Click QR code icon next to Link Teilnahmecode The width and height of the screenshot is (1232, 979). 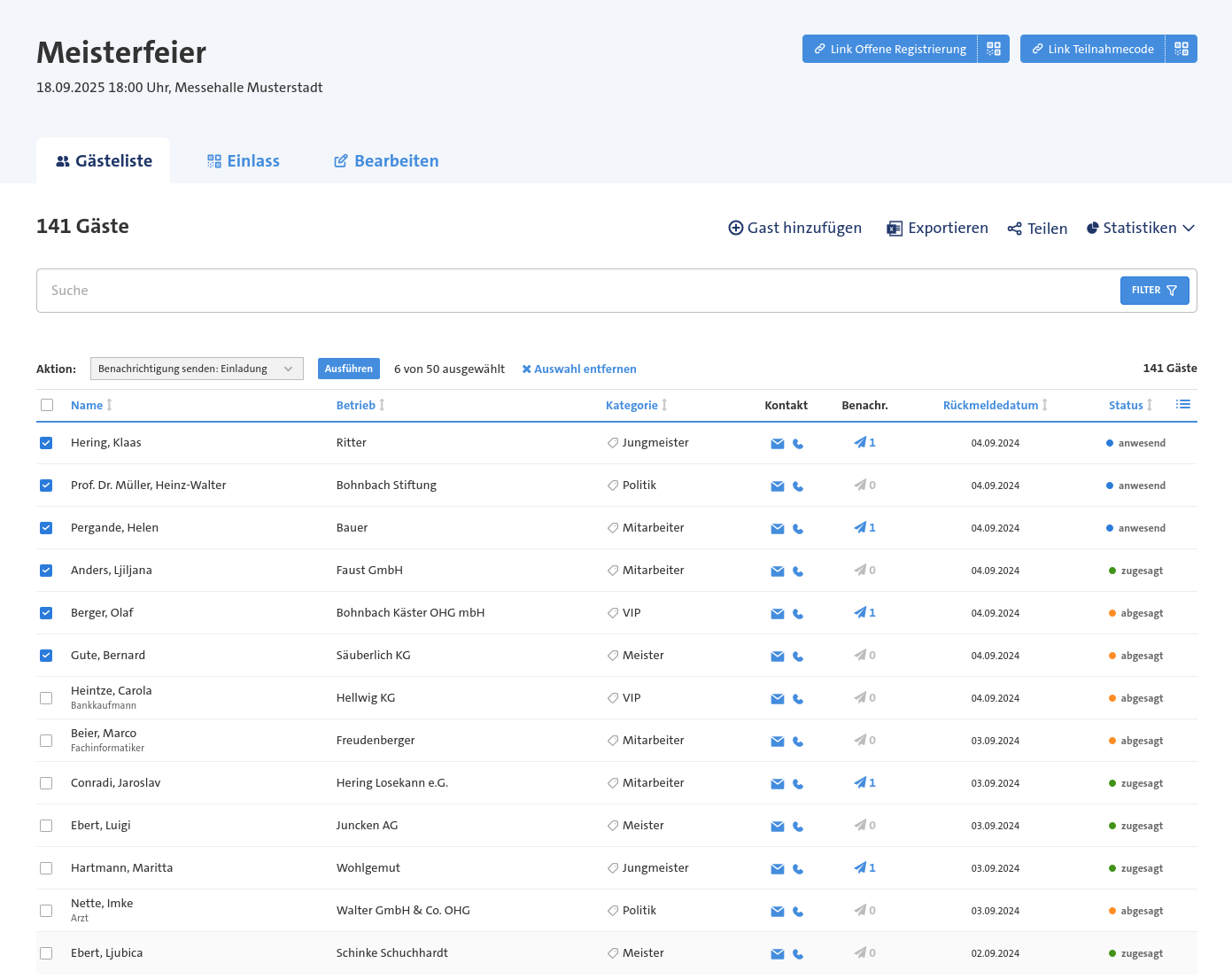1182,49
